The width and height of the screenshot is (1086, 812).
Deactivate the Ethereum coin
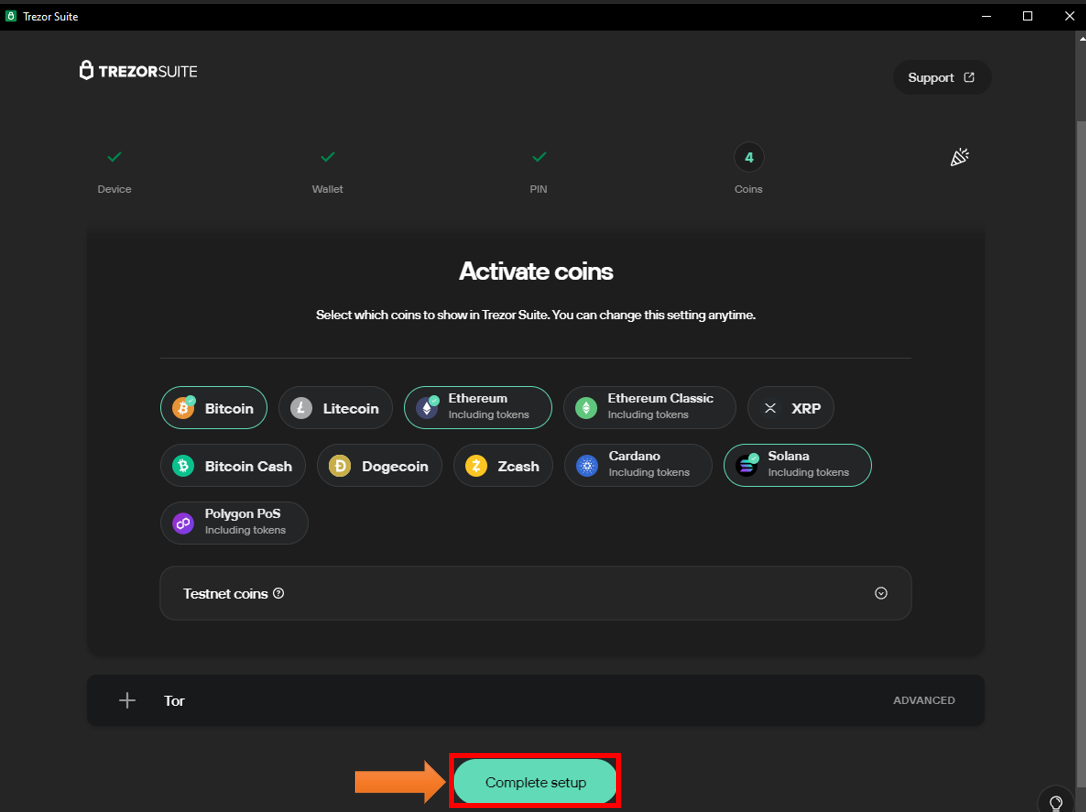pos(478,407)
